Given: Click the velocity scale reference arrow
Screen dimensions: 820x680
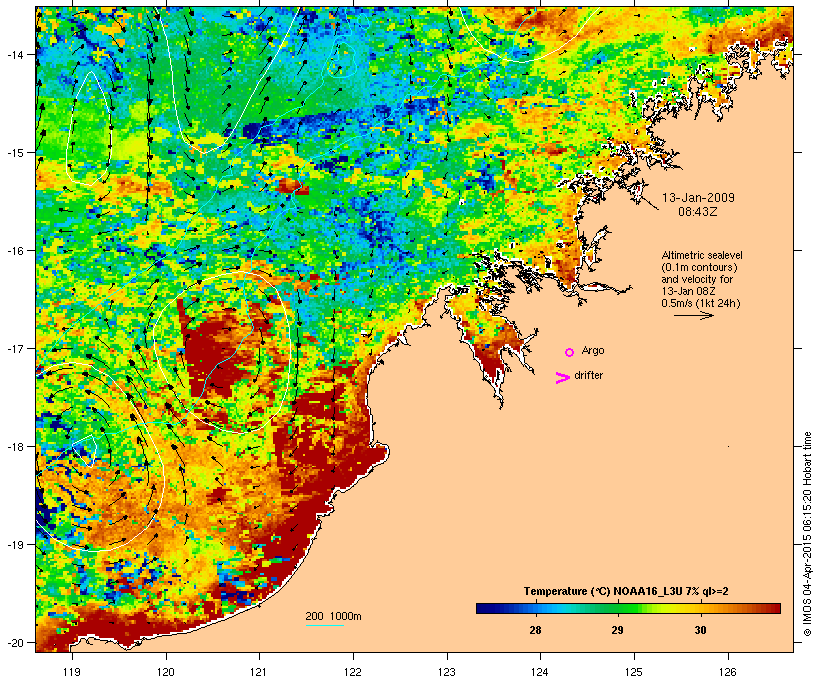Looking at the screenshot, I should [693, 315].
